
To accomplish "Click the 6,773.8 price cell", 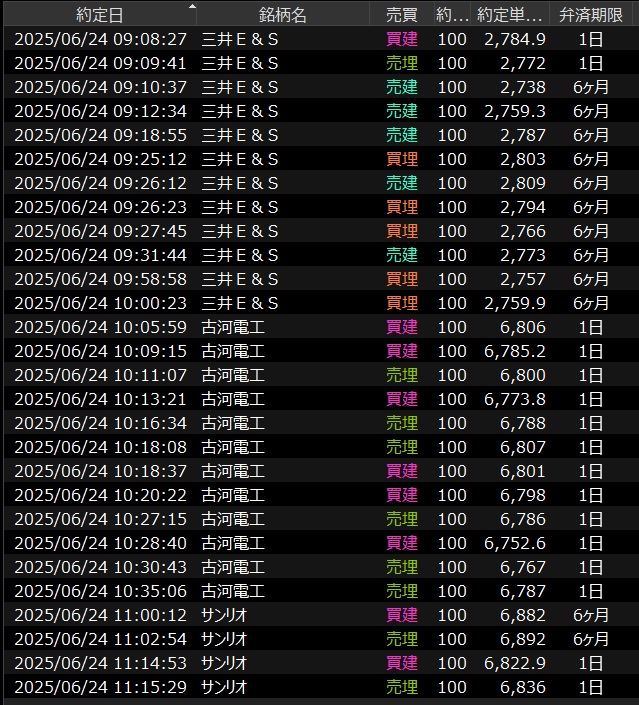I will (514, 399).
